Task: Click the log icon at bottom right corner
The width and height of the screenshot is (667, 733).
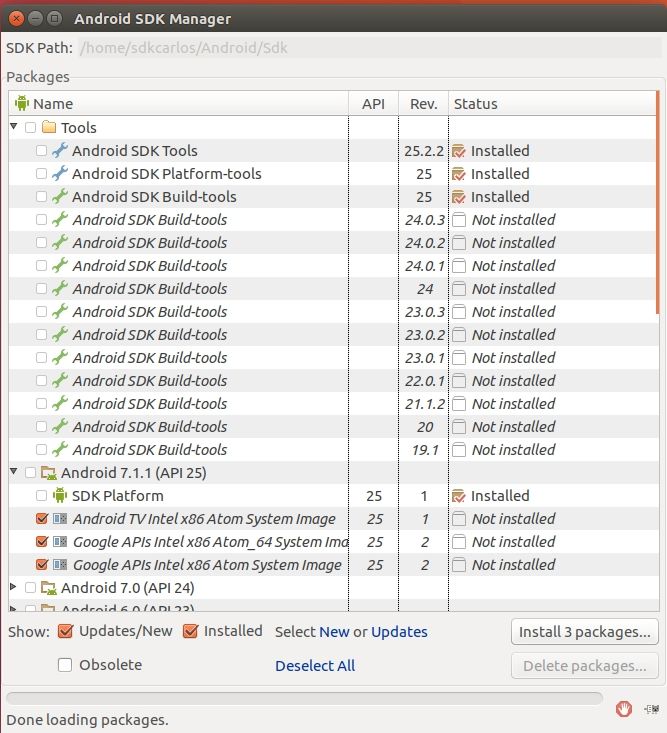Action: click(652, 709)
